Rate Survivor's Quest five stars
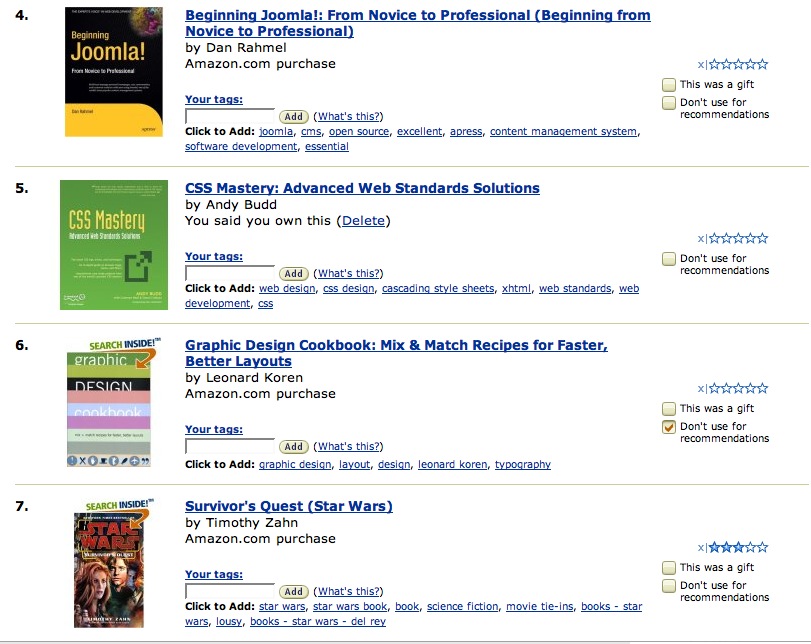The height and width of the screenshot is (644, 811). 762,547
